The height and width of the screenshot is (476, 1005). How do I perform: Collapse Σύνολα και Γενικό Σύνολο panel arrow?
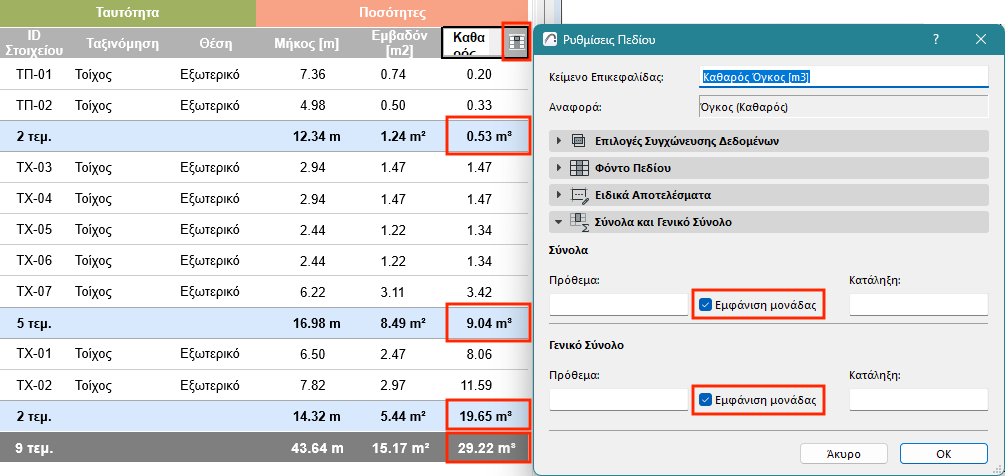click(559, 222)
